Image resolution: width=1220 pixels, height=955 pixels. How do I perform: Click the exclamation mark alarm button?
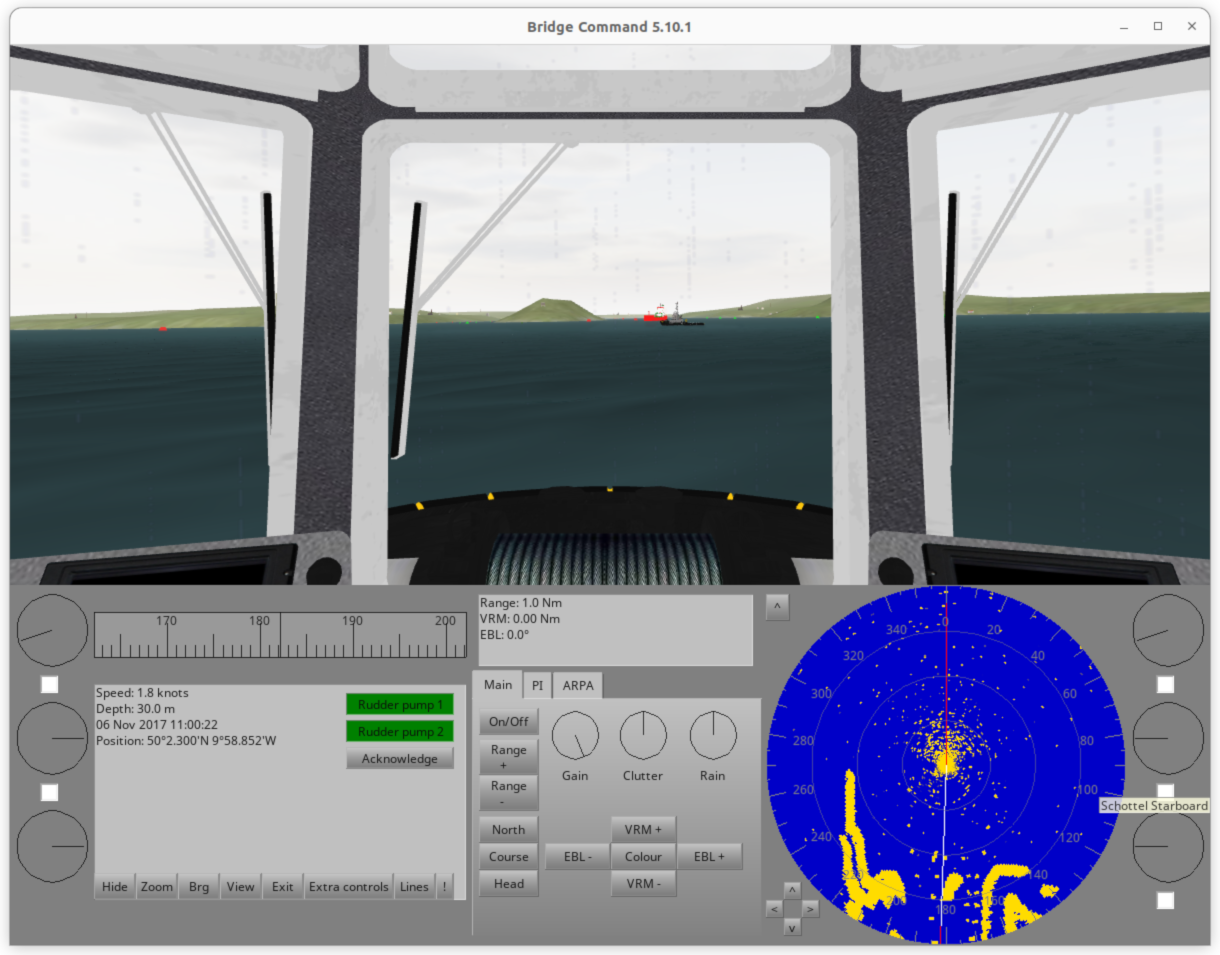[444, 886]
